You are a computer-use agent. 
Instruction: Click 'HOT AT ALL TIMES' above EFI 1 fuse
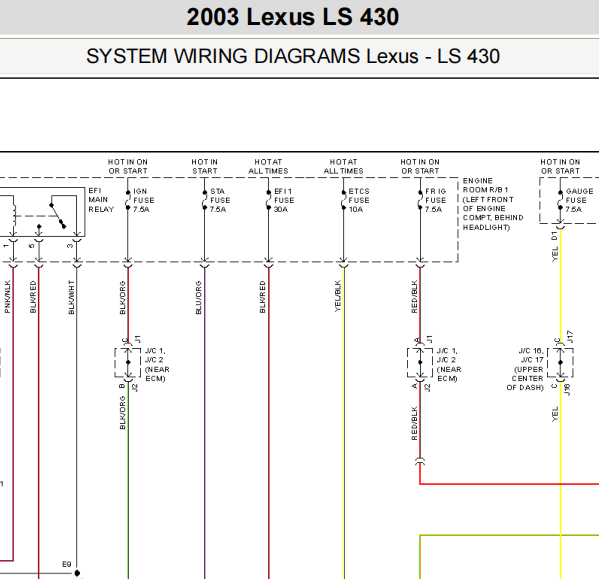point(268,167)
